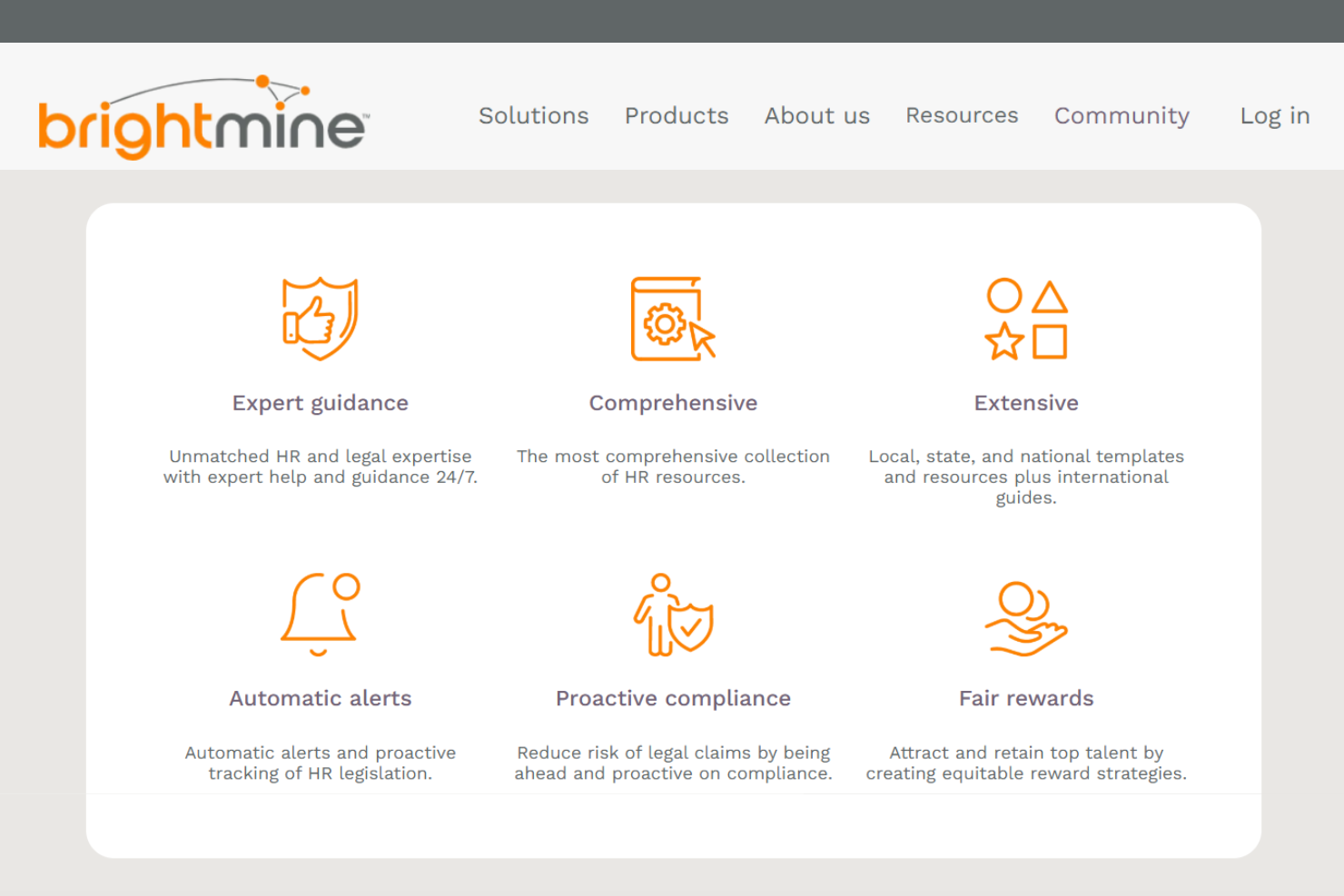Click the Expert guidance heading
This screenshot has height=896, width=1344.
tap(320, 402)
